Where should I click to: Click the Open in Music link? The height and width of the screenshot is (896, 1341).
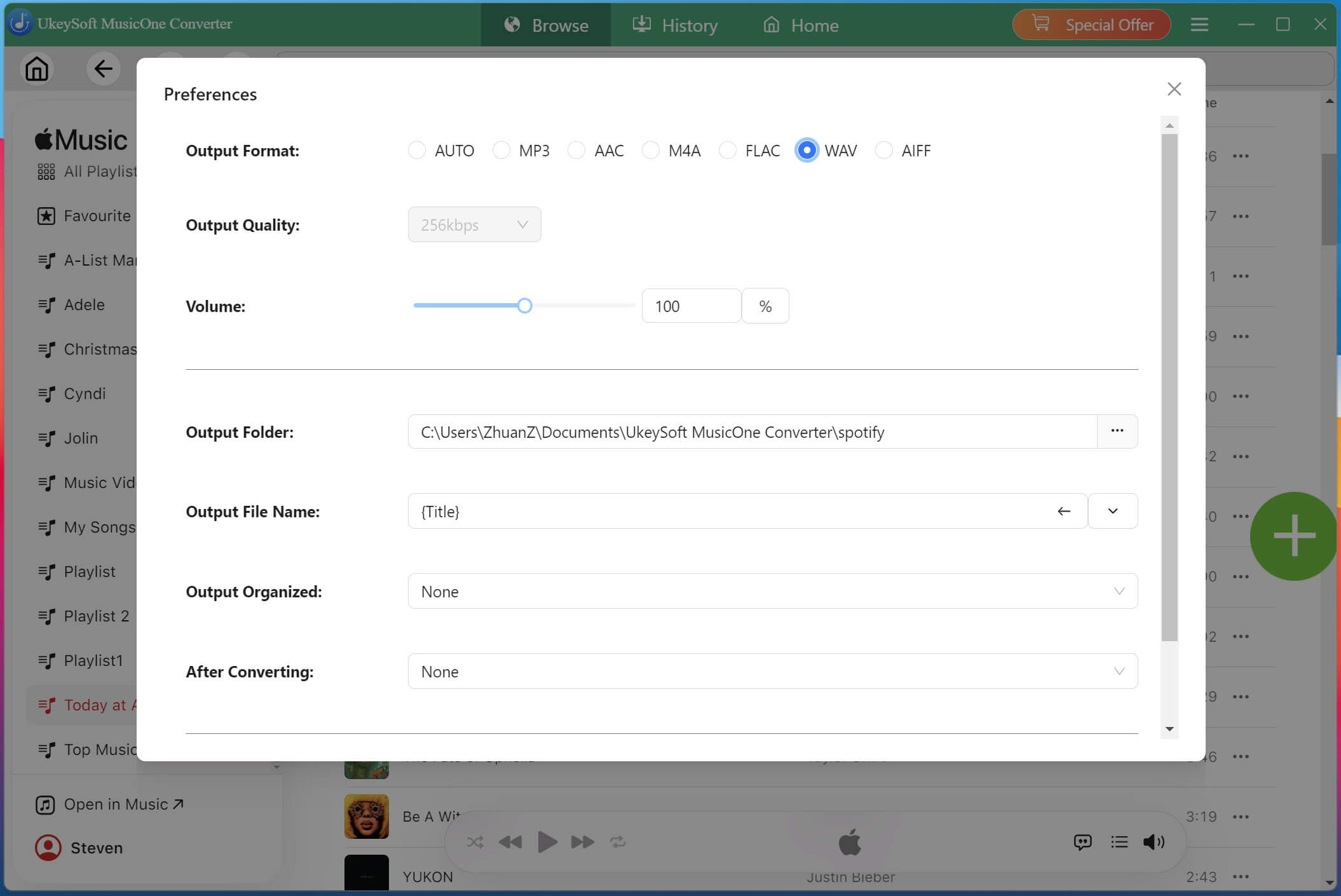coord(109,804)
